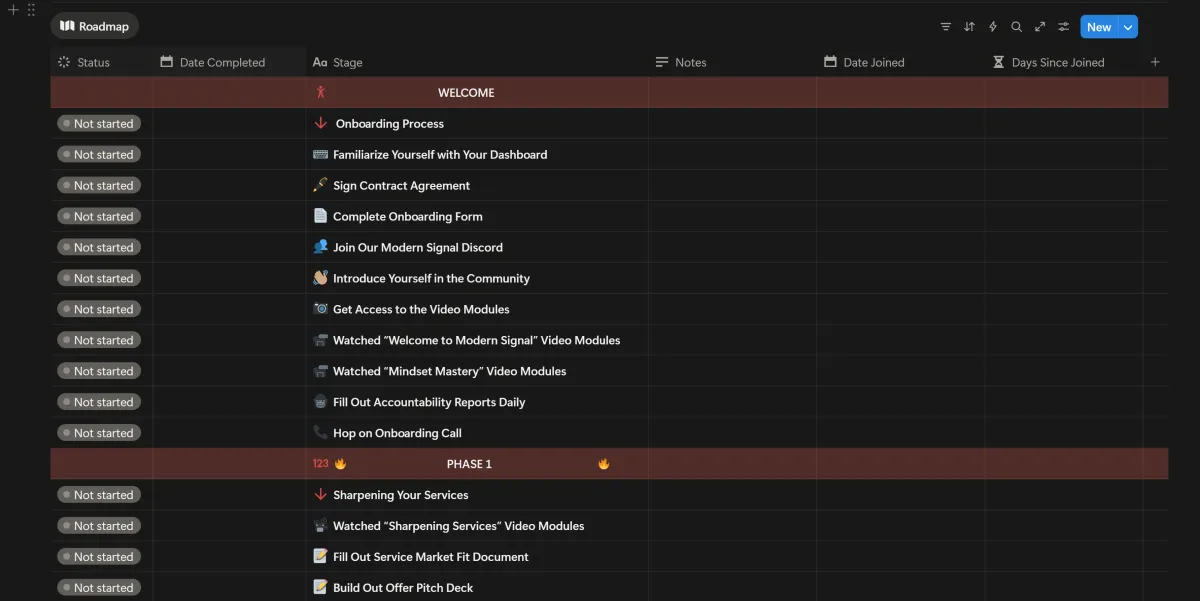Click "123" text in the PHASE 1 row
The width and height of the screenshot is (1200, 601).
click(321, 464)
